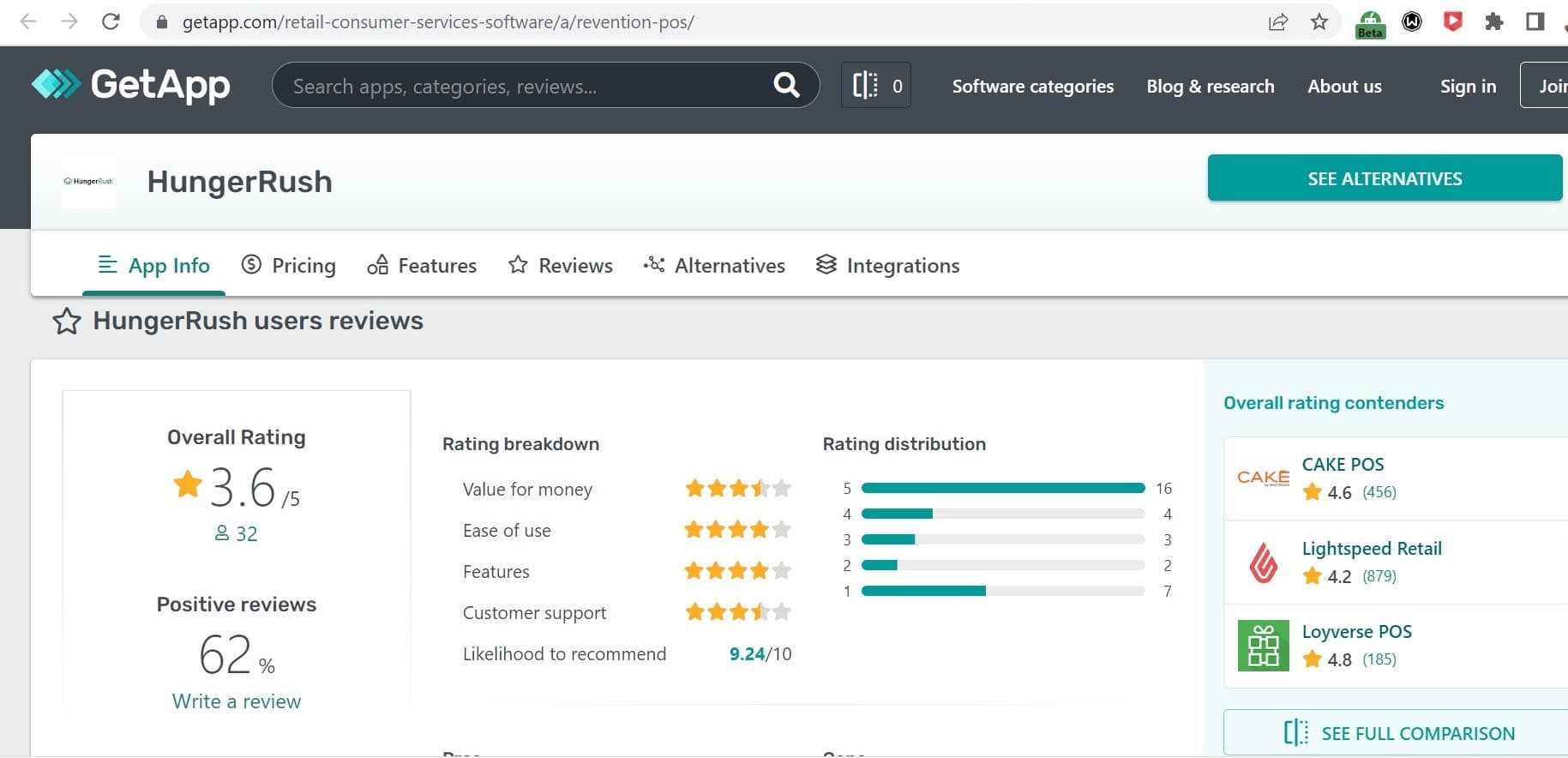Image resolution: width=1568 pixels, height=758 pixels.
Task: Click the SEE ALTERNATIVES button
Action: 1385,178
